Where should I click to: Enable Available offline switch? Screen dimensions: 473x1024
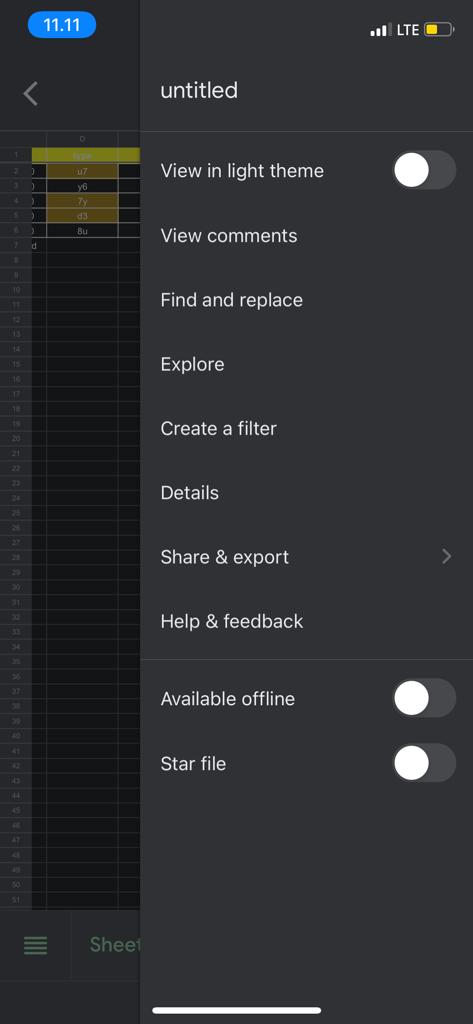pyautogui.click(x=424, y=698)
